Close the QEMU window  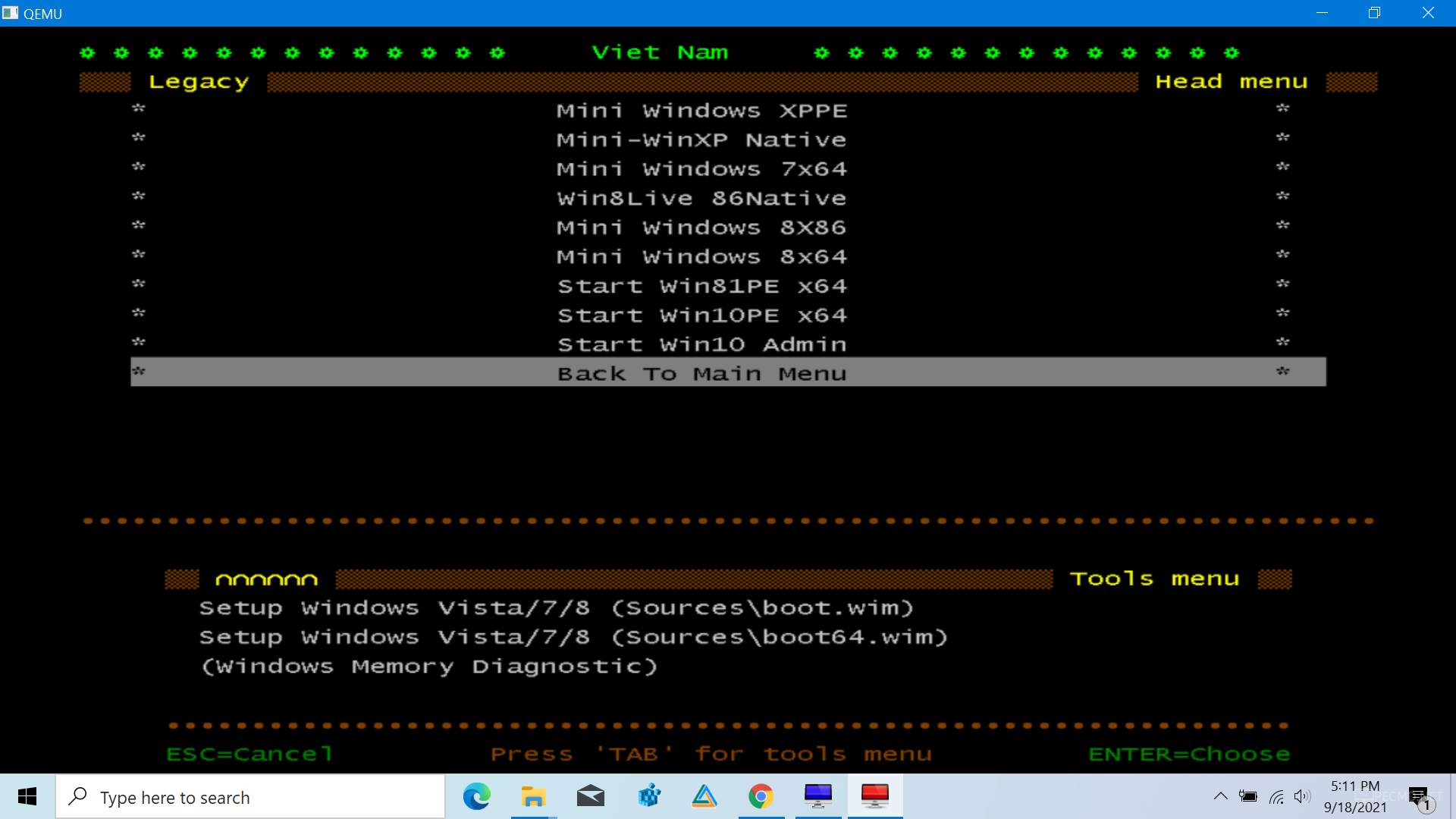tap(1428, 13)
